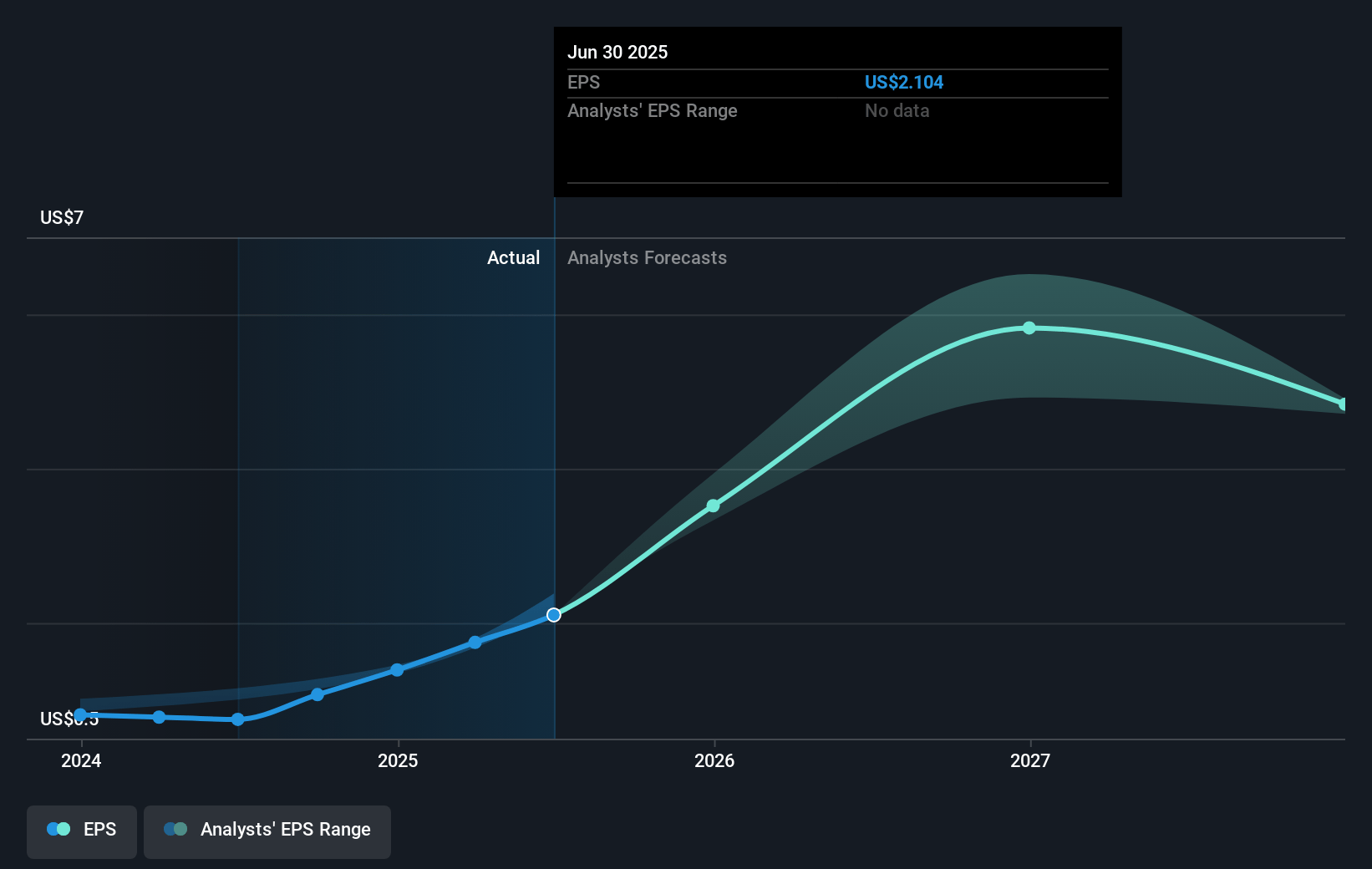The image size is (1372, 869).
Task: Click the lowest EPS point at mid-2024
Action: click(238, 719)
